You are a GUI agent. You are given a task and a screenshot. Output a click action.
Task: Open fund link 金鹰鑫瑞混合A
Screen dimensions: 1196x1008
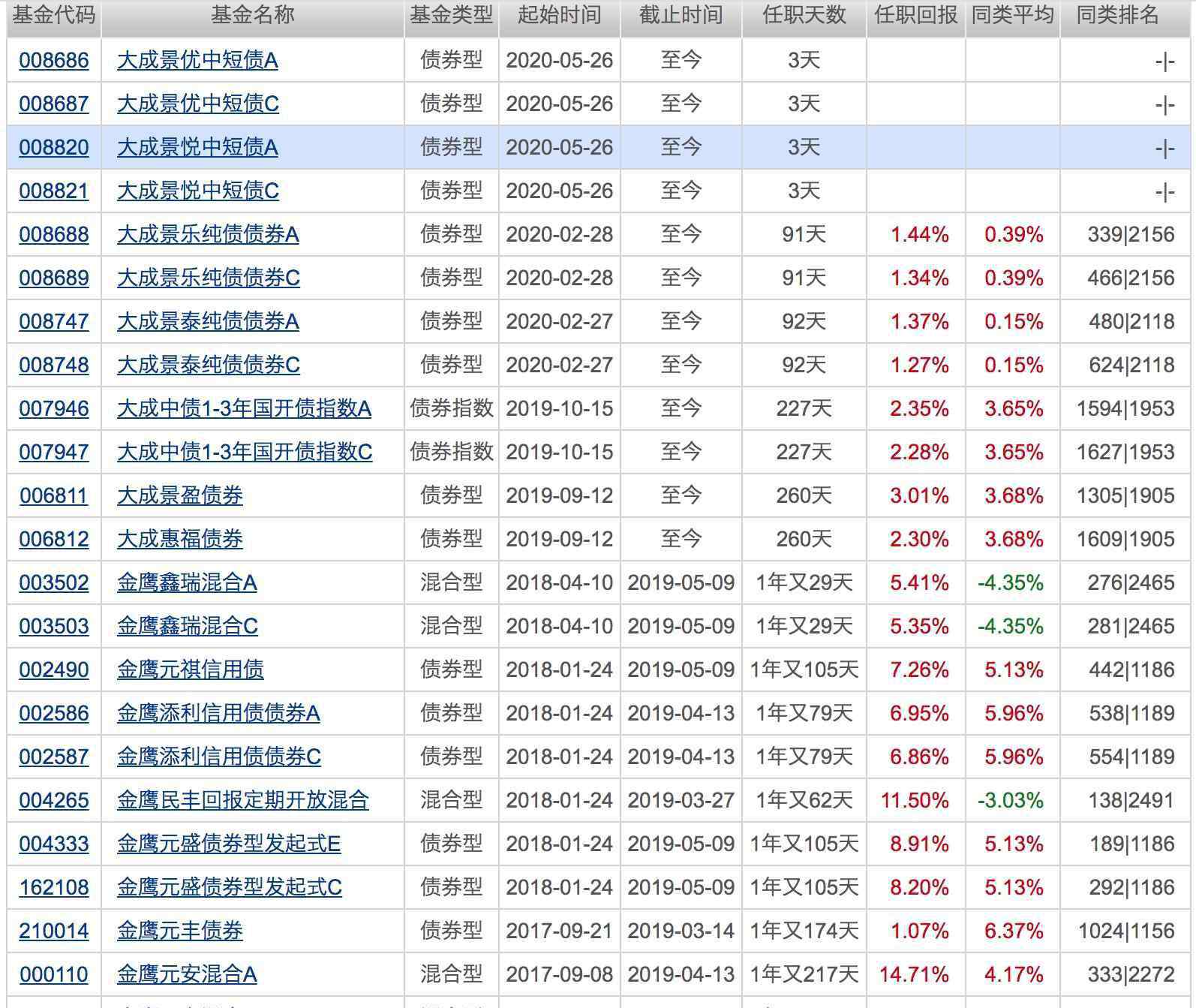(x=187, y=582)
